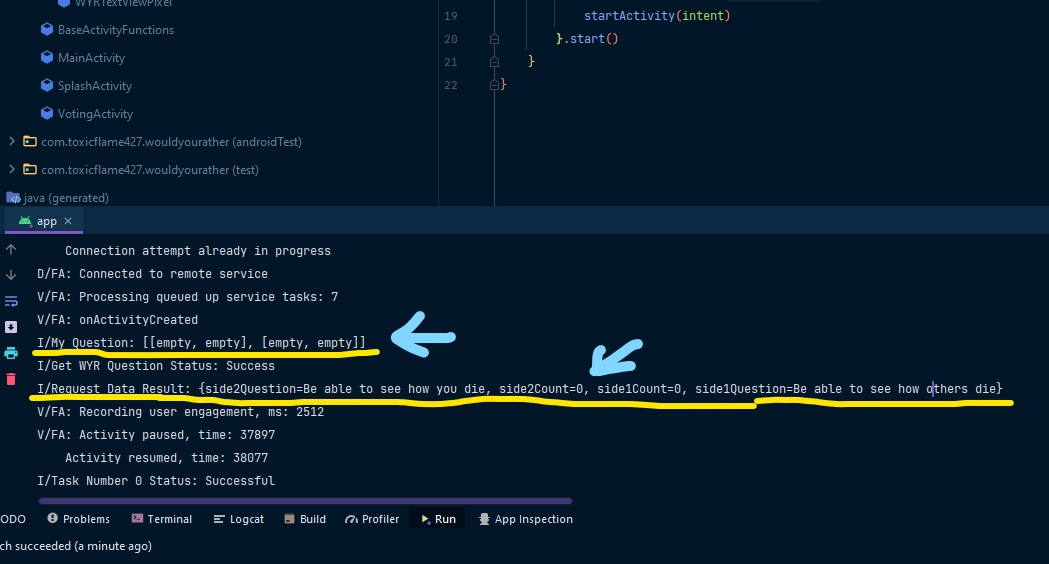Click the Run tab play icon
Image resolution: width=1049 pixels, height=564 pixels.
425,519
